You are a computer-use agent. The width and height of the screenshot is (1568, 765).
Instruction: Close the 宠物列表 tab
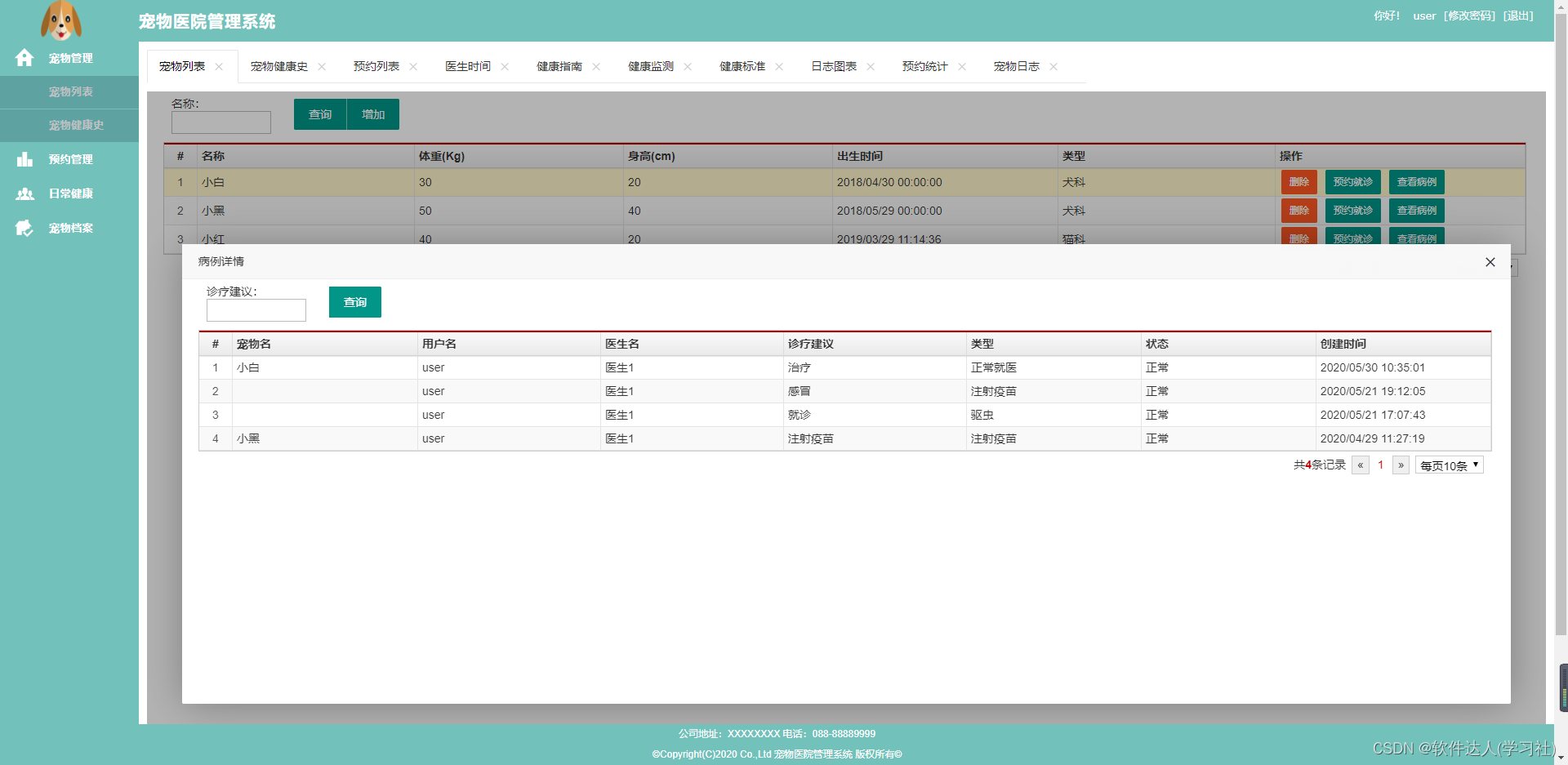219,67
